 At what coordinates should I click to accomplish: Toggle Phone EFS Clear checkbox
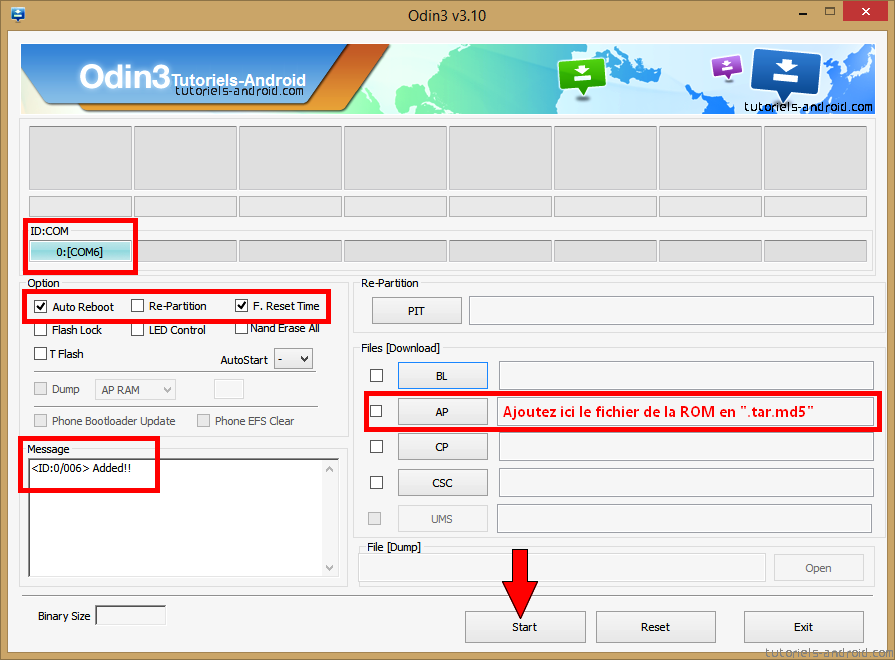203,421
